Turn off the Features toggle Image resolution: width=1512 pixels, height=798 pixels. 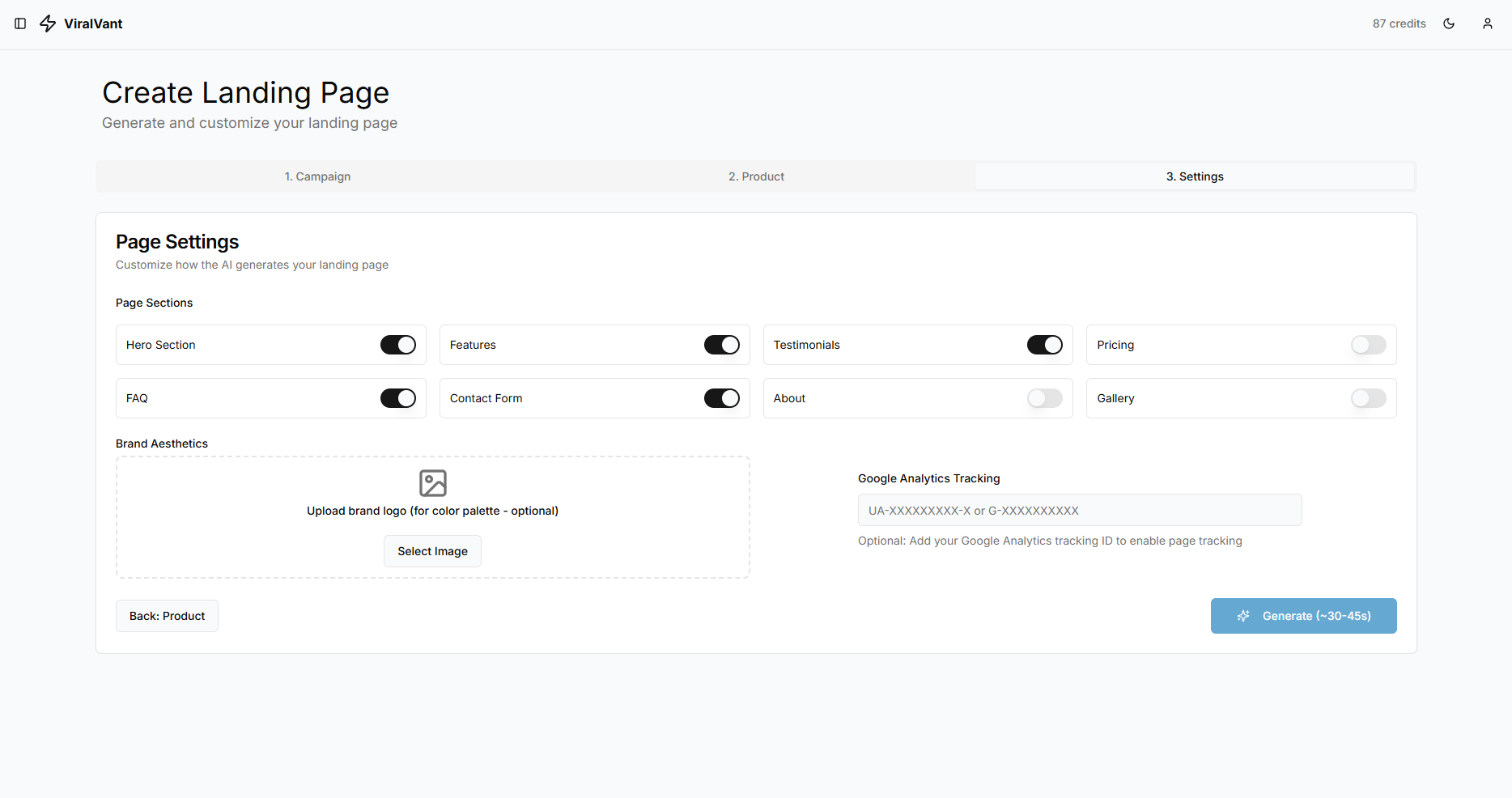coord(722,345)
